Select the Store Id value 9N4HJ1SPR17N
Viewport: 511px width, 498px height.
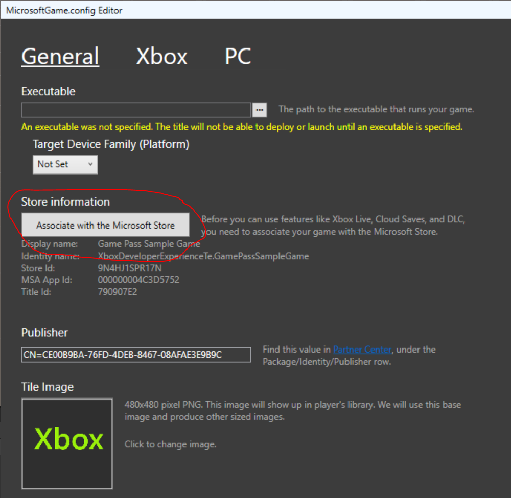130,268
